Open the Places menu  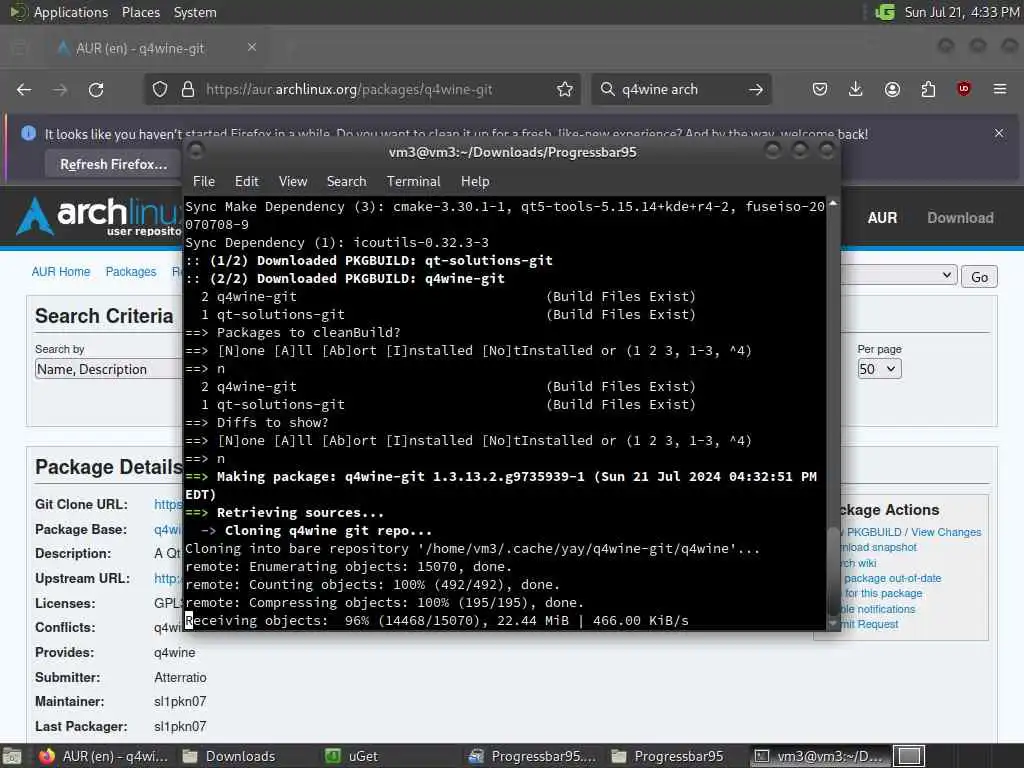point(140,12)
